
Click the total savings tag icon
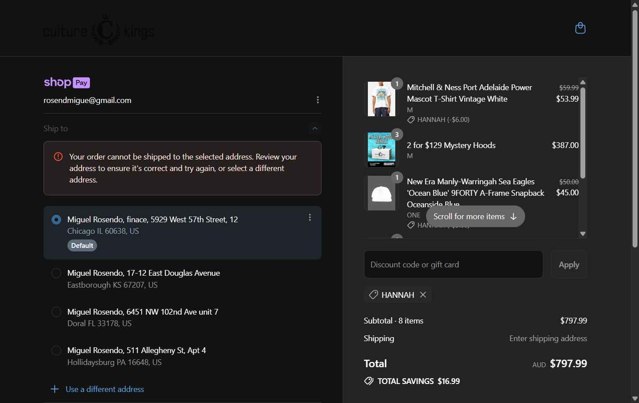(368, 381)
